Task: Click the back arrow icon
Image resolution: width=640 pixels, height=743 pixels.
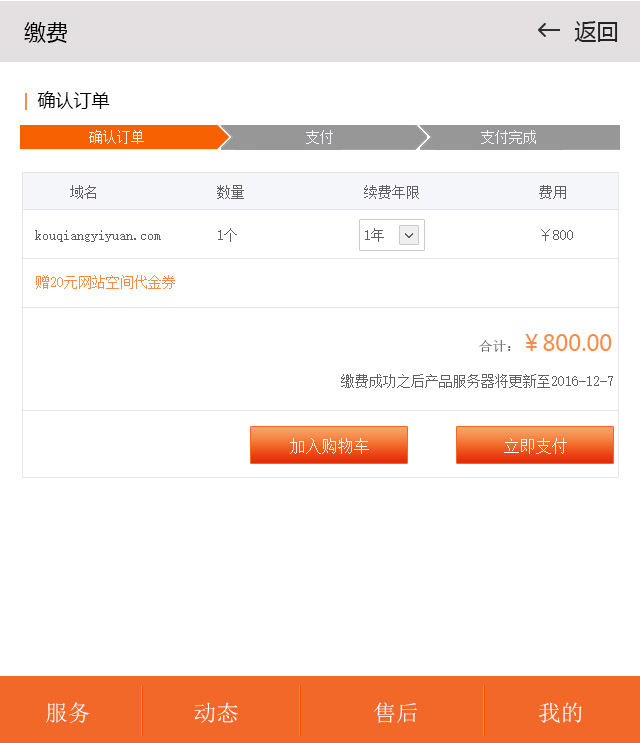Action: coord(548,30)
